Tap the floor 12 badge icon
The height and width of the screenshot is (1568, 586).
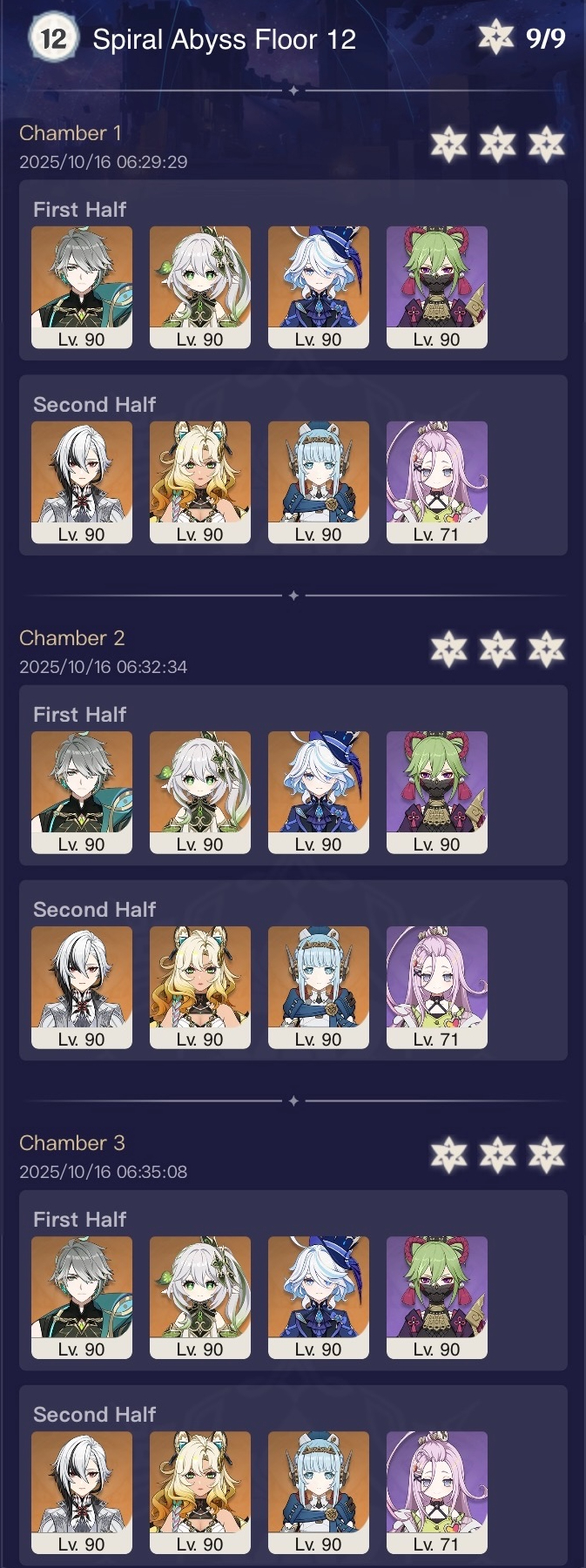53,38
